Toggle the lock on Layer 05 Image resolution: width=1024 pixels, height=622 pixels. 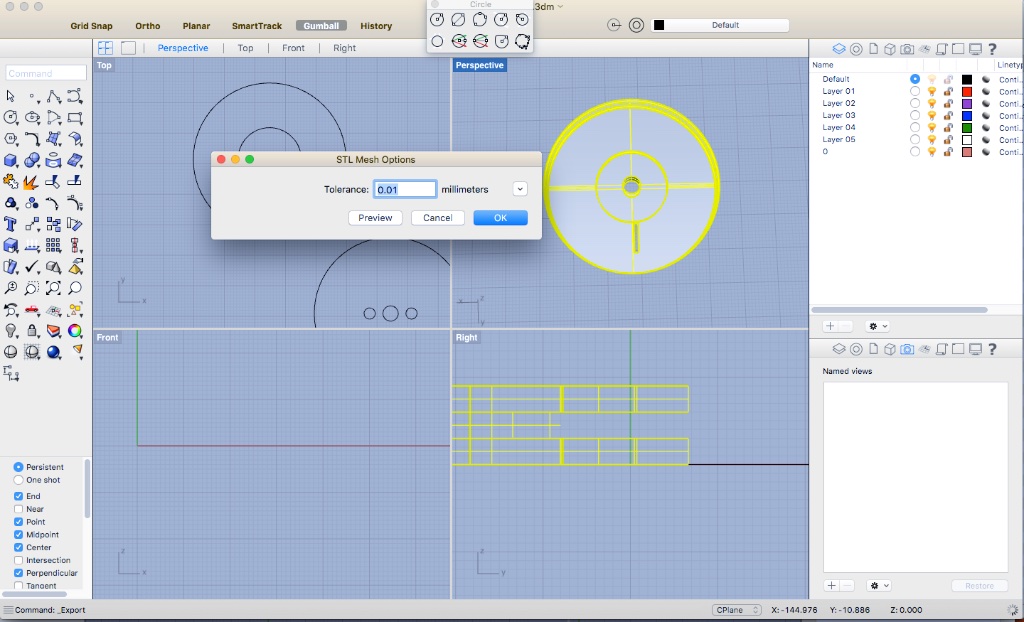coord(948,140)
